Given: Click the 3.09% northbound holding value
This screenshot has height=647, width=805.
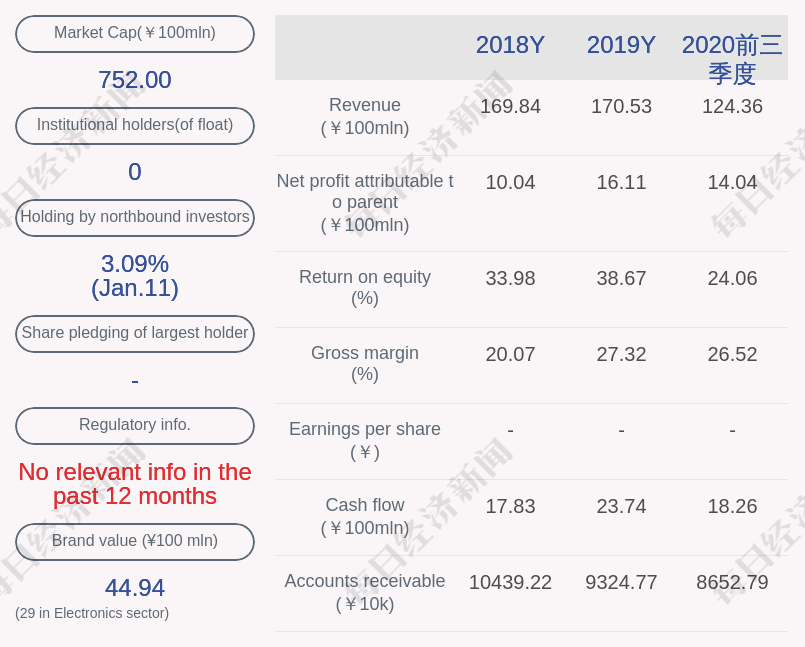Looking at the screenshot, I should (135, 264).
